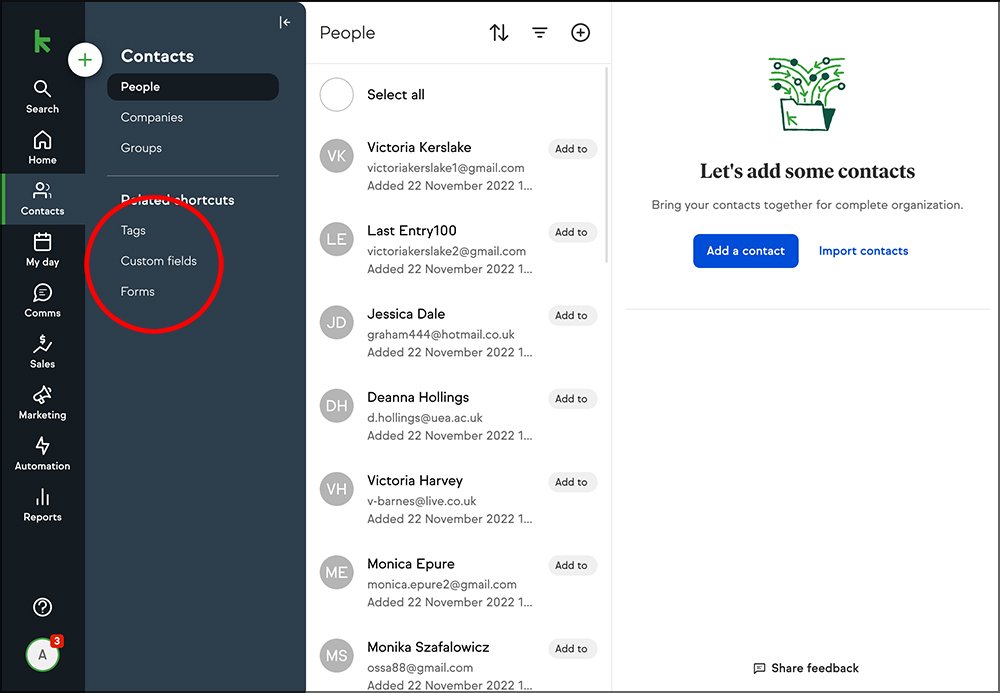Open the Automation lightning section
Screen dimensions: 1000x693
[x=42, y=453]
